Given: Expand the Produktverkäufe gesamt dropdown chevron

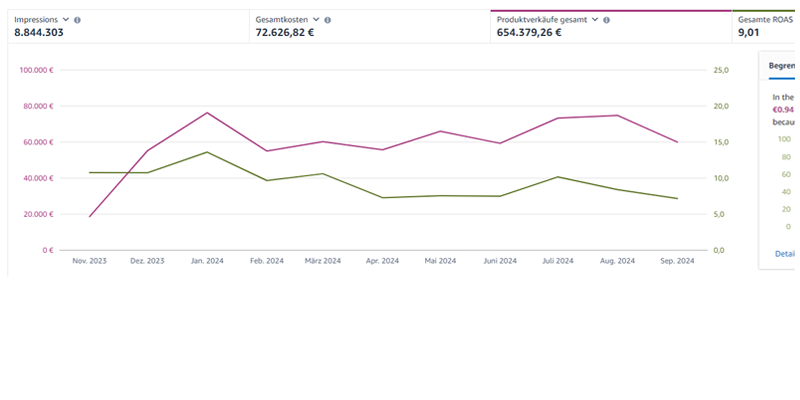Looking at the screenshot, I should tap(595, 20).
